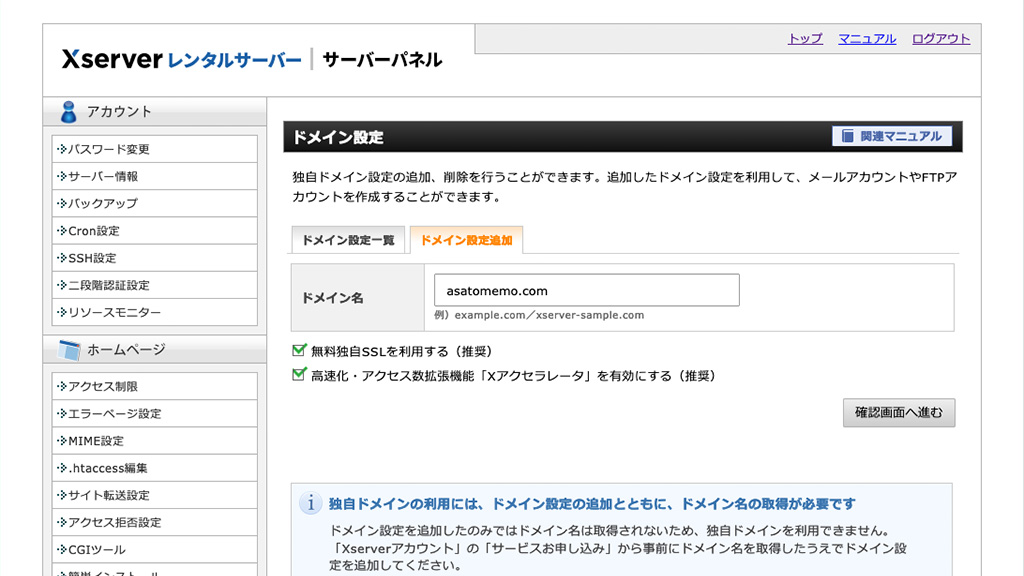The height and width of the screenshot is (576, 1024).
Task: Click the ドメイン名 label cell
Action: click(x=358, y=298)
